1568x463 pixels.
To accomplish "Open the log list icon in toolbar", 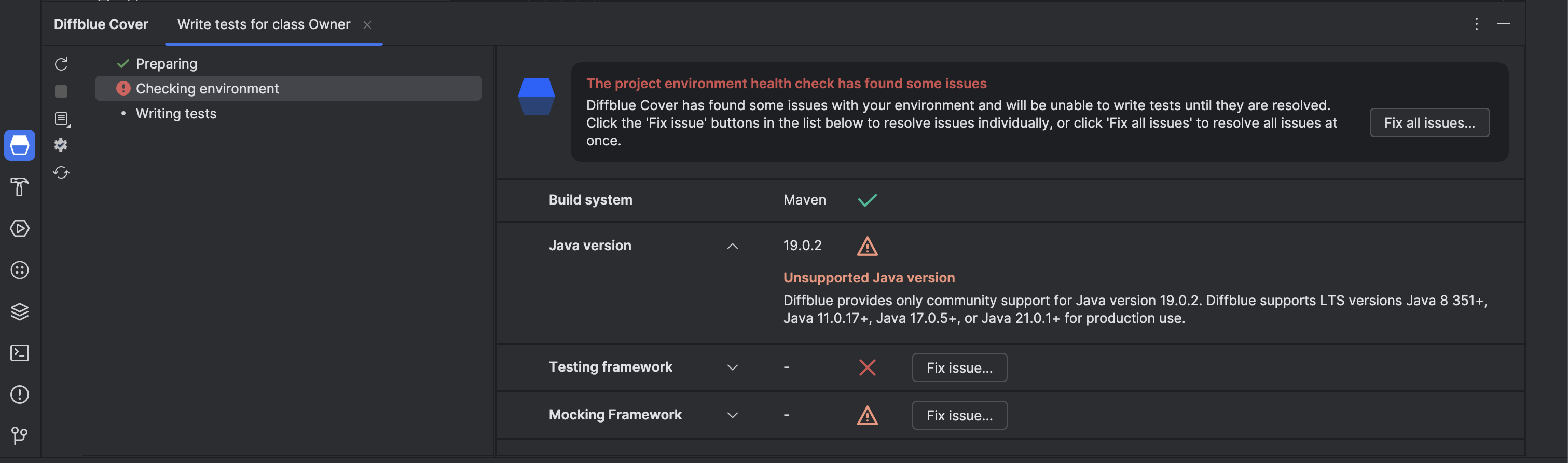I will click(x=61, y=119).
